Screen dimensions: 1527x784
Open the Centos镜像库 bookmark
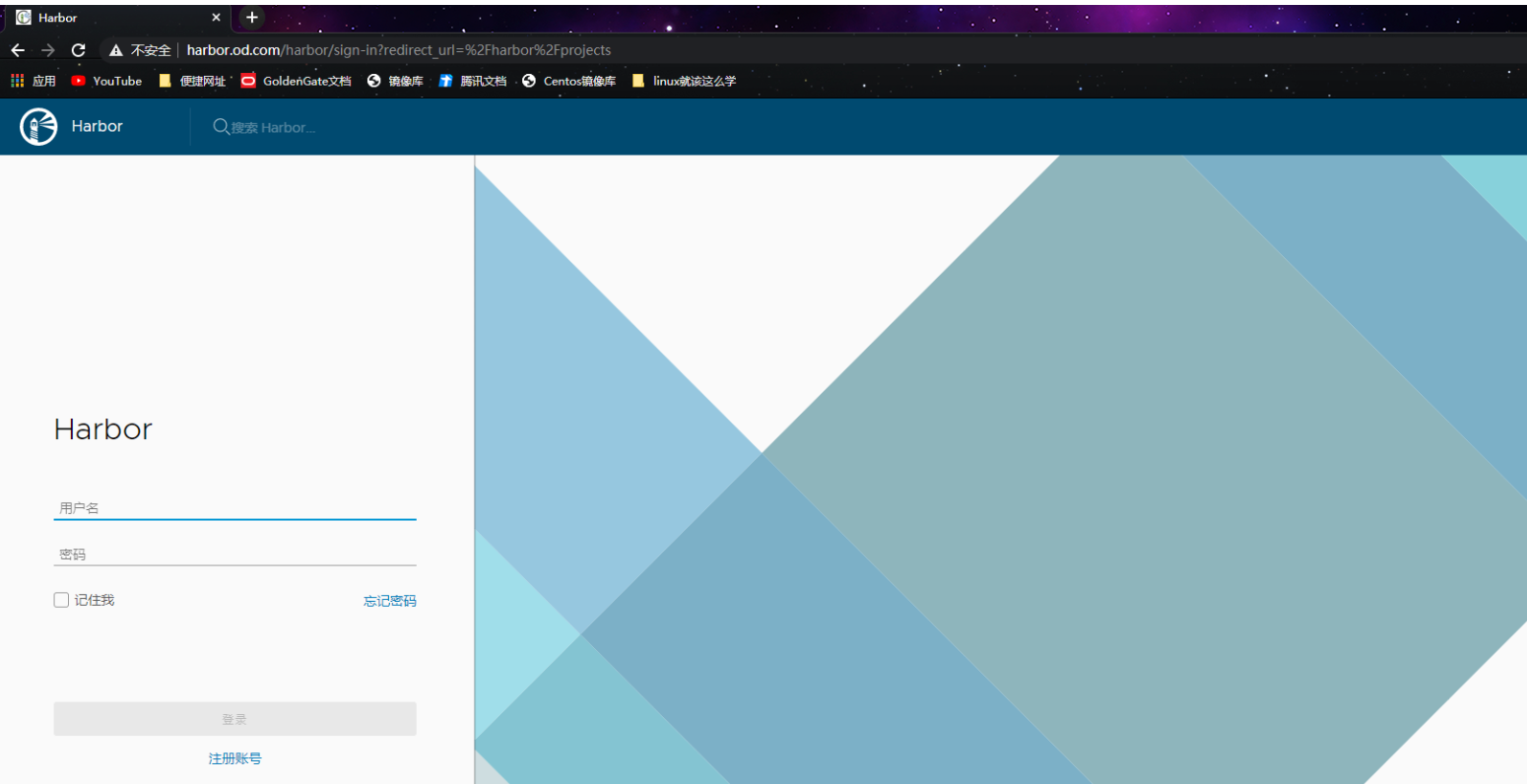pyautogui.click(x=569, y=81)
